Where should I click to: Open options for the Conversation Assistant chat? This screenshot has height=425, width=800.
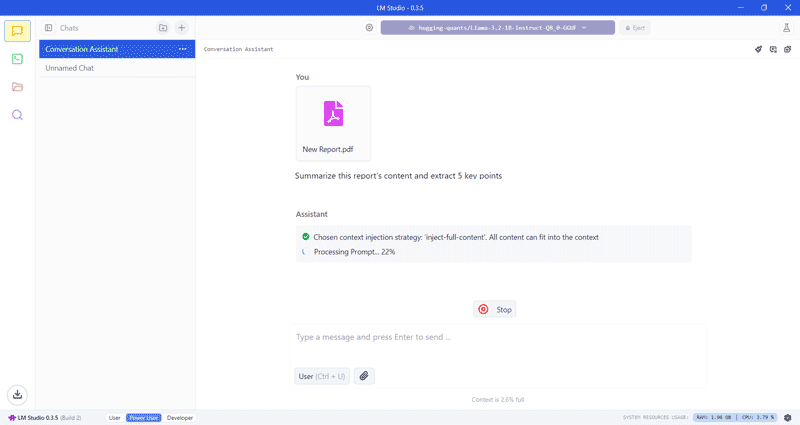click(183, 49)
